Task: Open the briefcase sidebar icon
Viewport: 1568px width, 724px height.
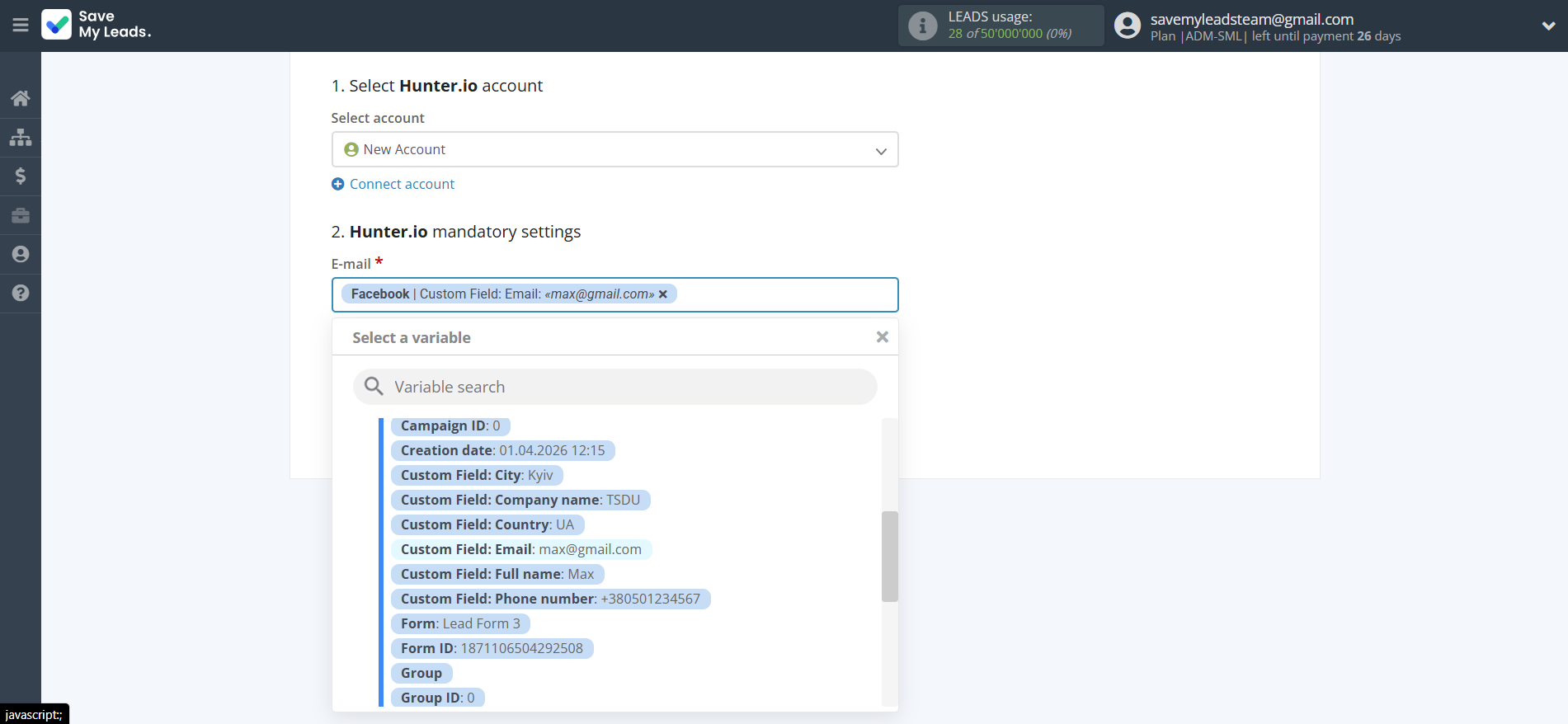Action: click(x=21, y=215)
